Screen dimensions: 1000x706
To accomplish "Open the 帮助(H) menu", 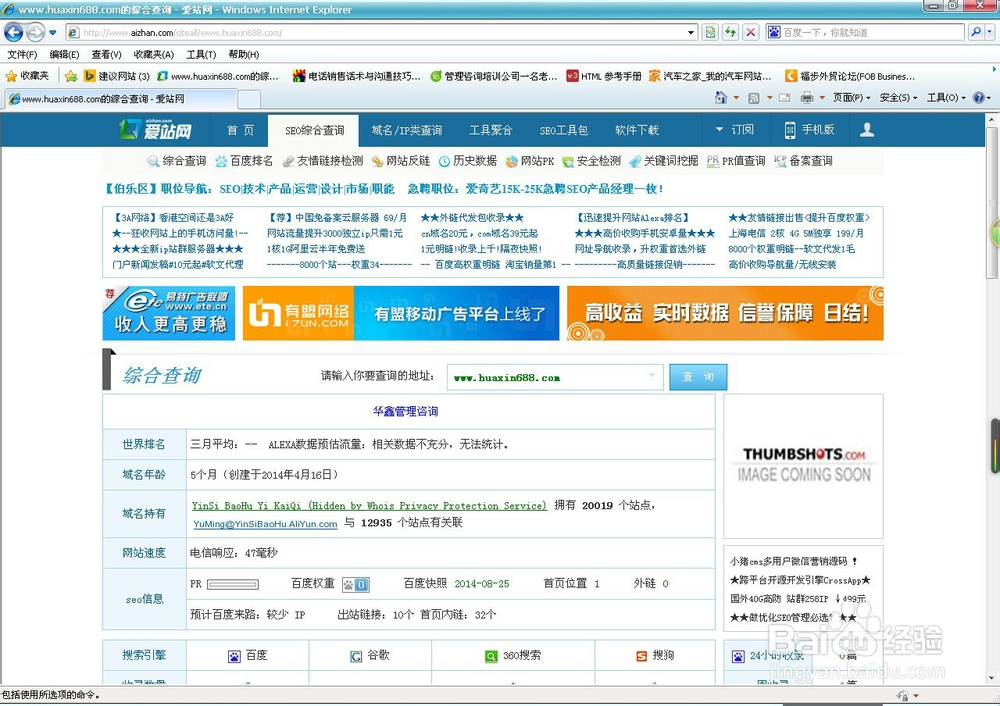I will 244,55.
